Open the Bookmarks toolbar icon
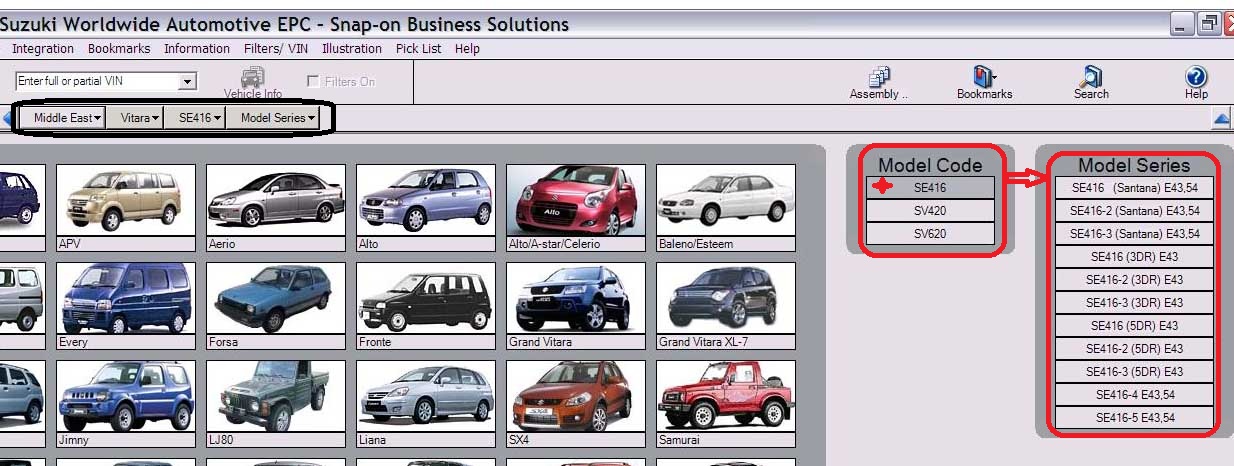 [984, 78]
